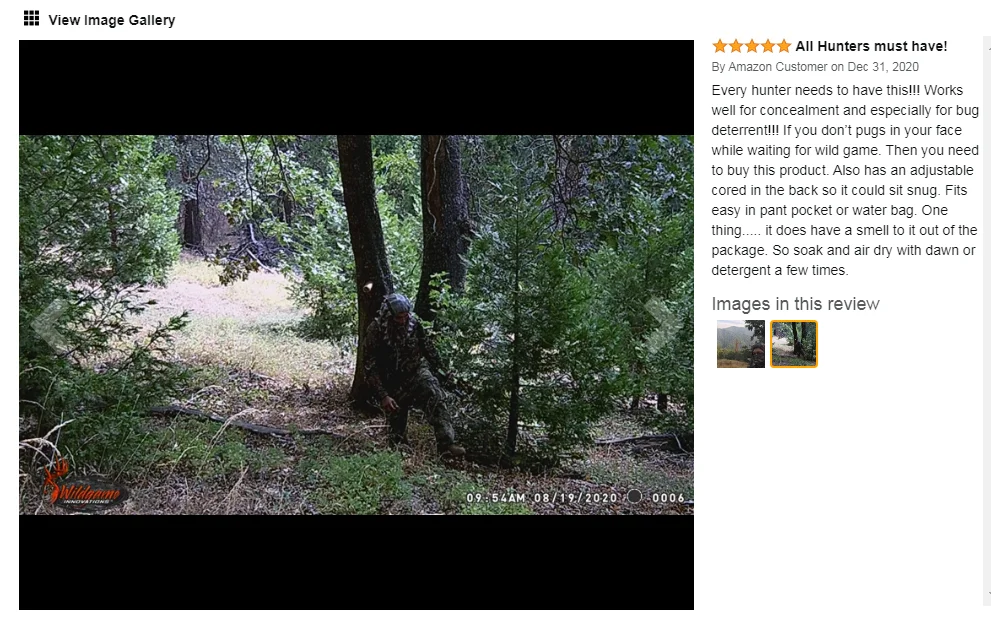The width and height of the screenshot is (991, 625).
Task: Click the first orange rating star
Action: coord(719,46)
